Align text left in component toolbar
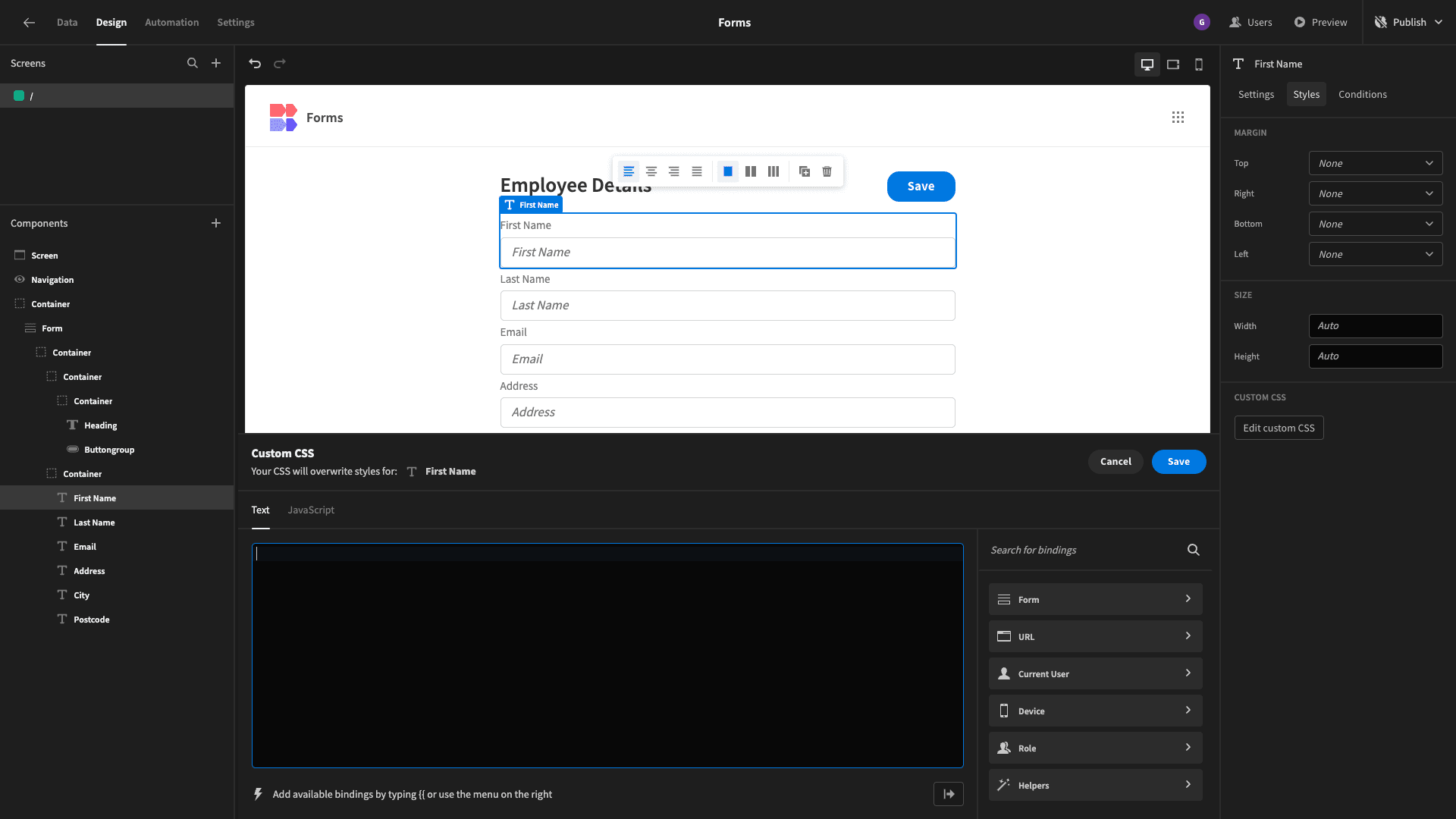This screenshot has width=1456, height=819. [629, 171]
